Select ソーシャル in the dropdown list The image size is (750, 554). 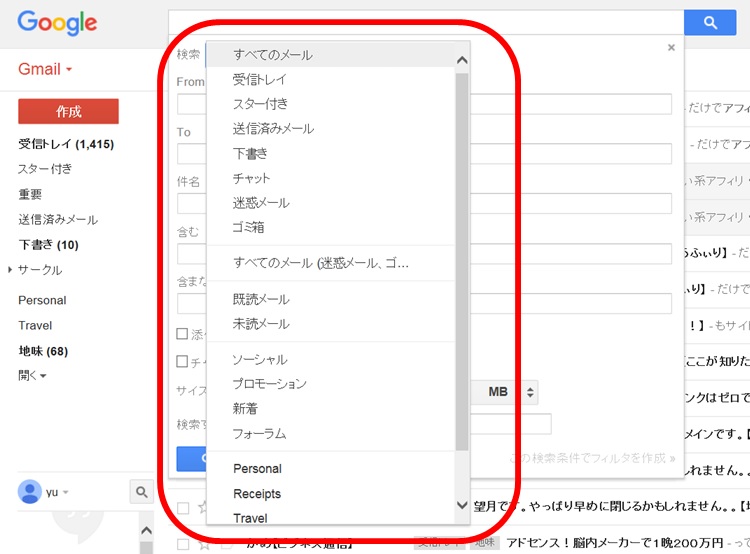click(331, 360)
